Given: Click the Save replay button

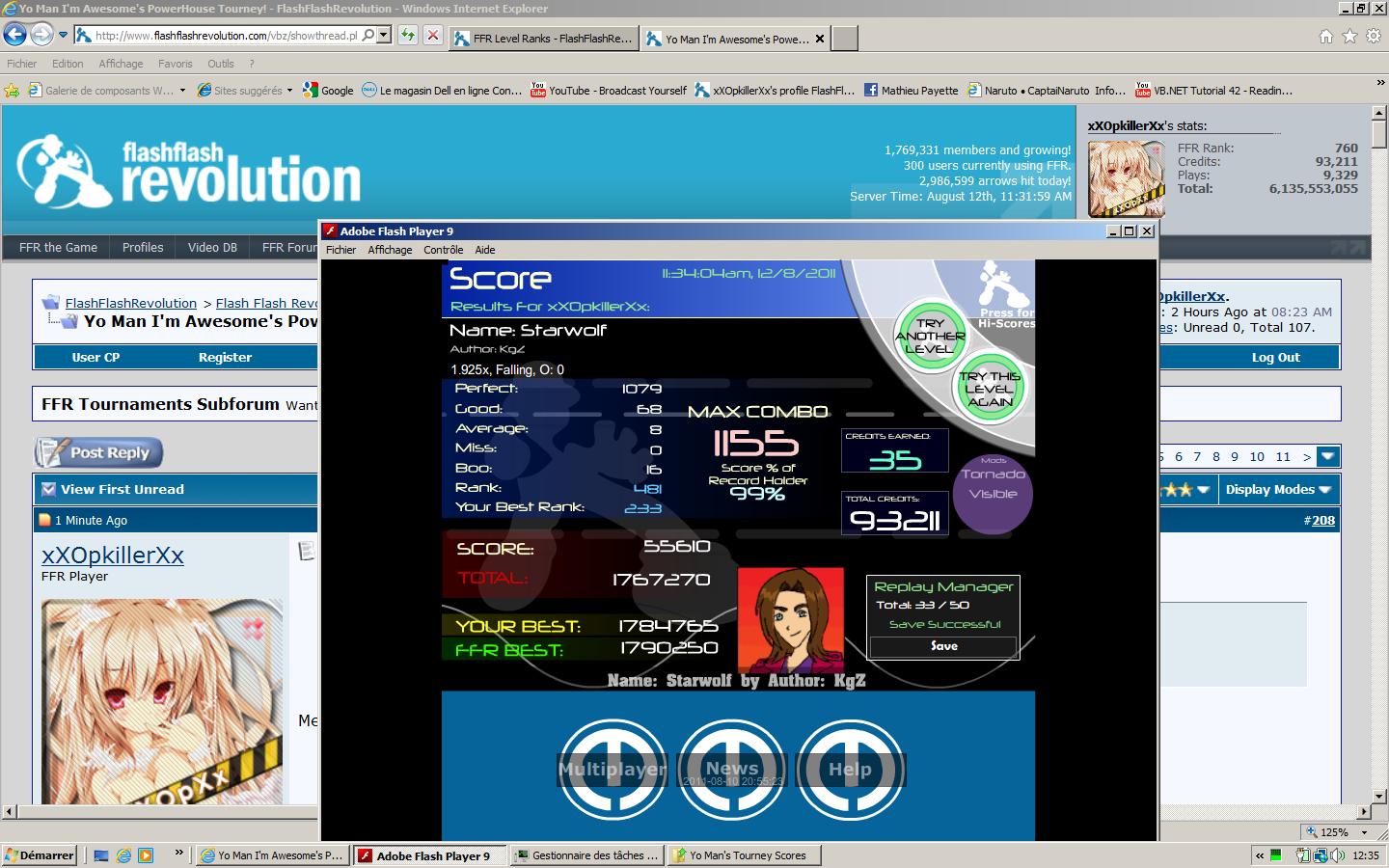Looking at the screenshot, I should pos(943,646).
